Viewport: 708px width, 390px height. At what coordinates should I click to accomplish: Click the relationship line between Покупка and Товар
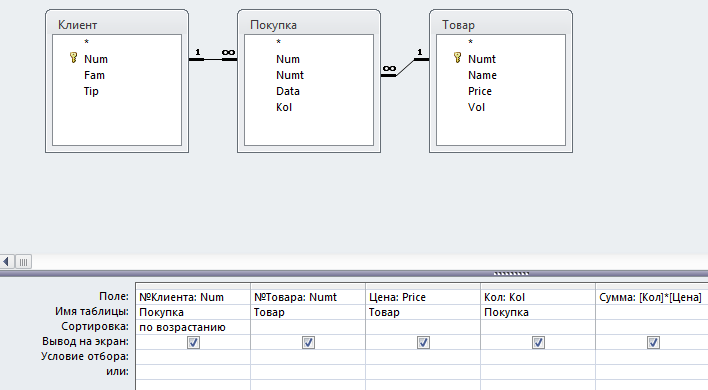(405, 67)
